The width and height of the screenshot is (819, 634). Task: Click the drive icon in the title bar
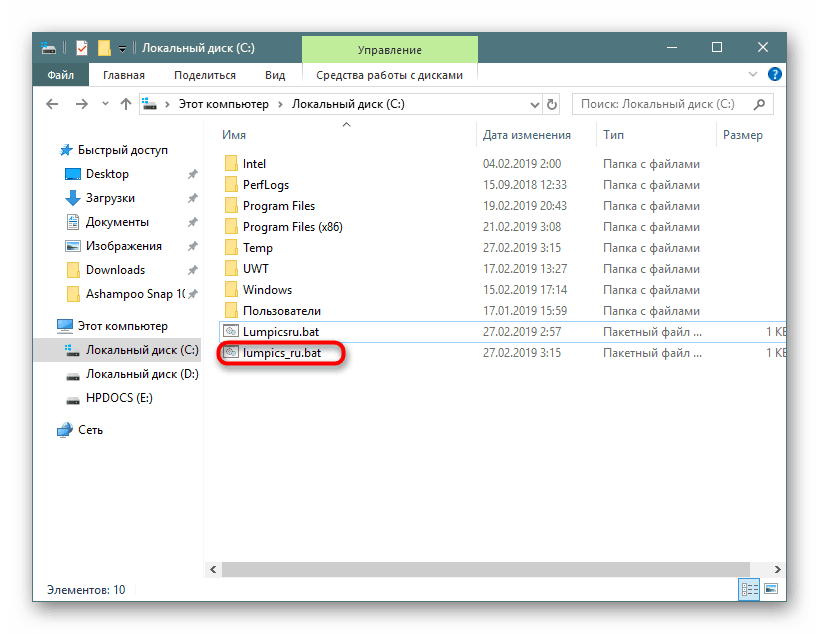48,47
